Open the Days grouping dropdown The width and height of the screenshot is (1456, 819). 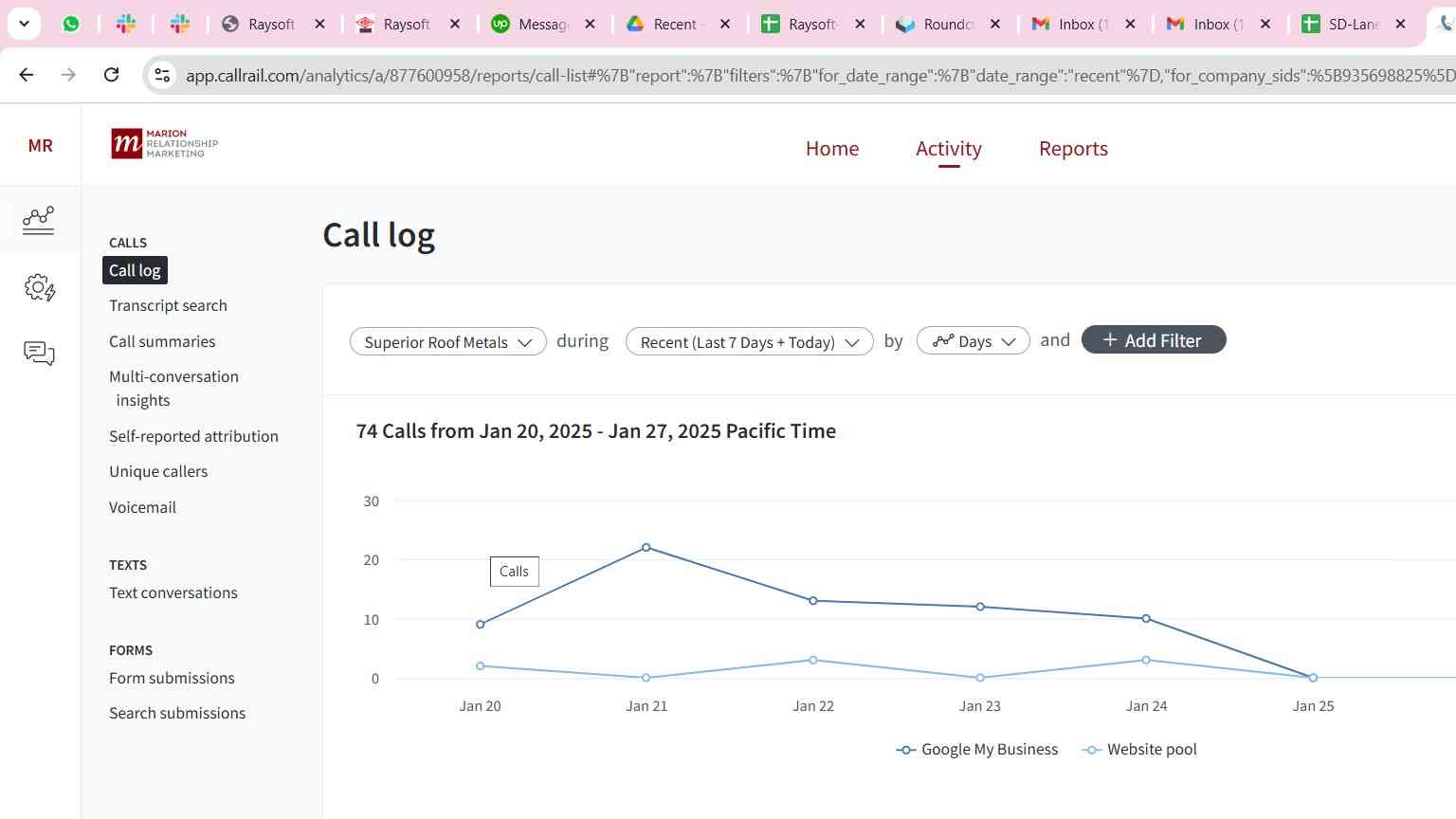974,341
